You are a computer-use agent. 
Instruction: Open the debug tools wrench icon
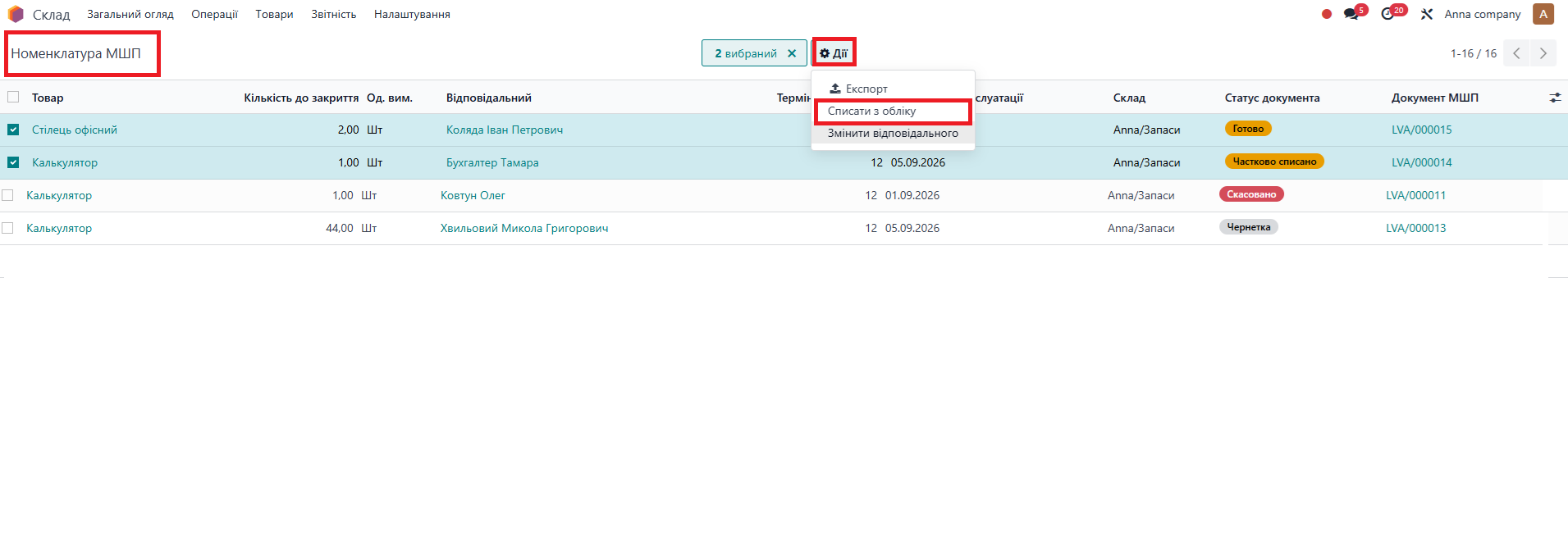click(x=1427, y=14)
